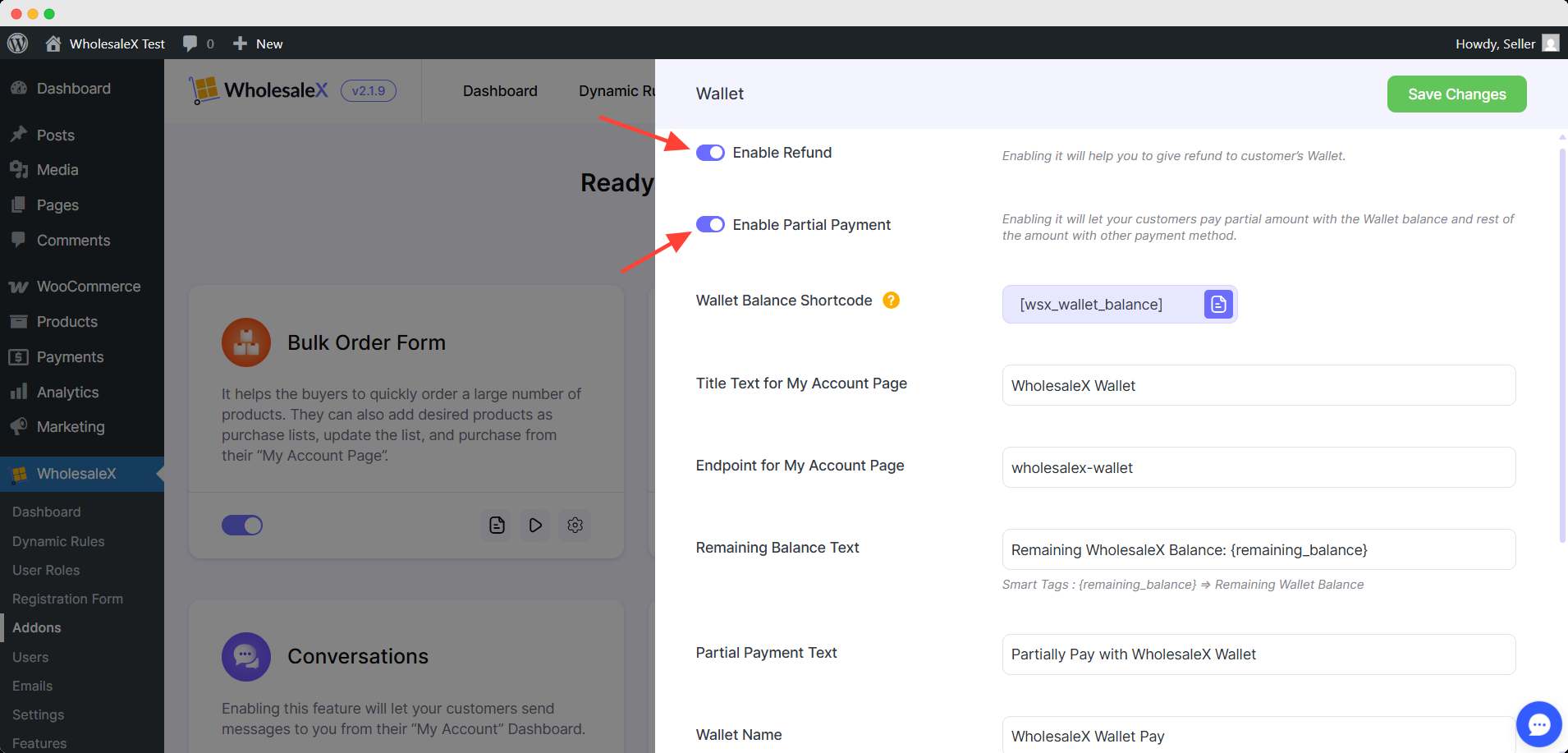
Task: Open the live chat bubble
Action: [1538, 724]
